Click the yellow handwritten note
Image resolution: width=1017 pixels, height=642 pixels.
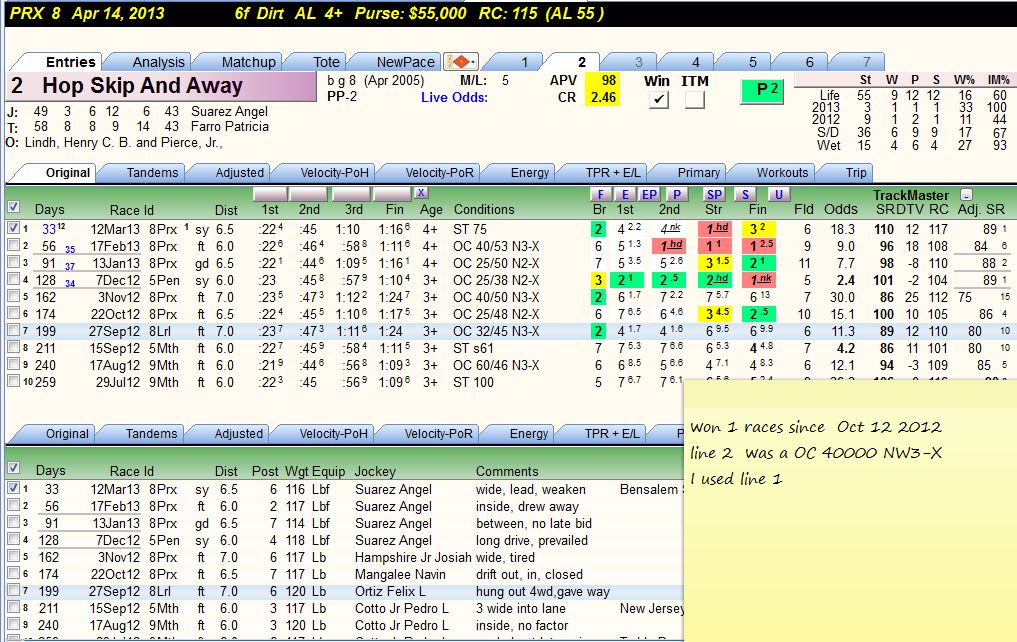[x=850, y=511]
